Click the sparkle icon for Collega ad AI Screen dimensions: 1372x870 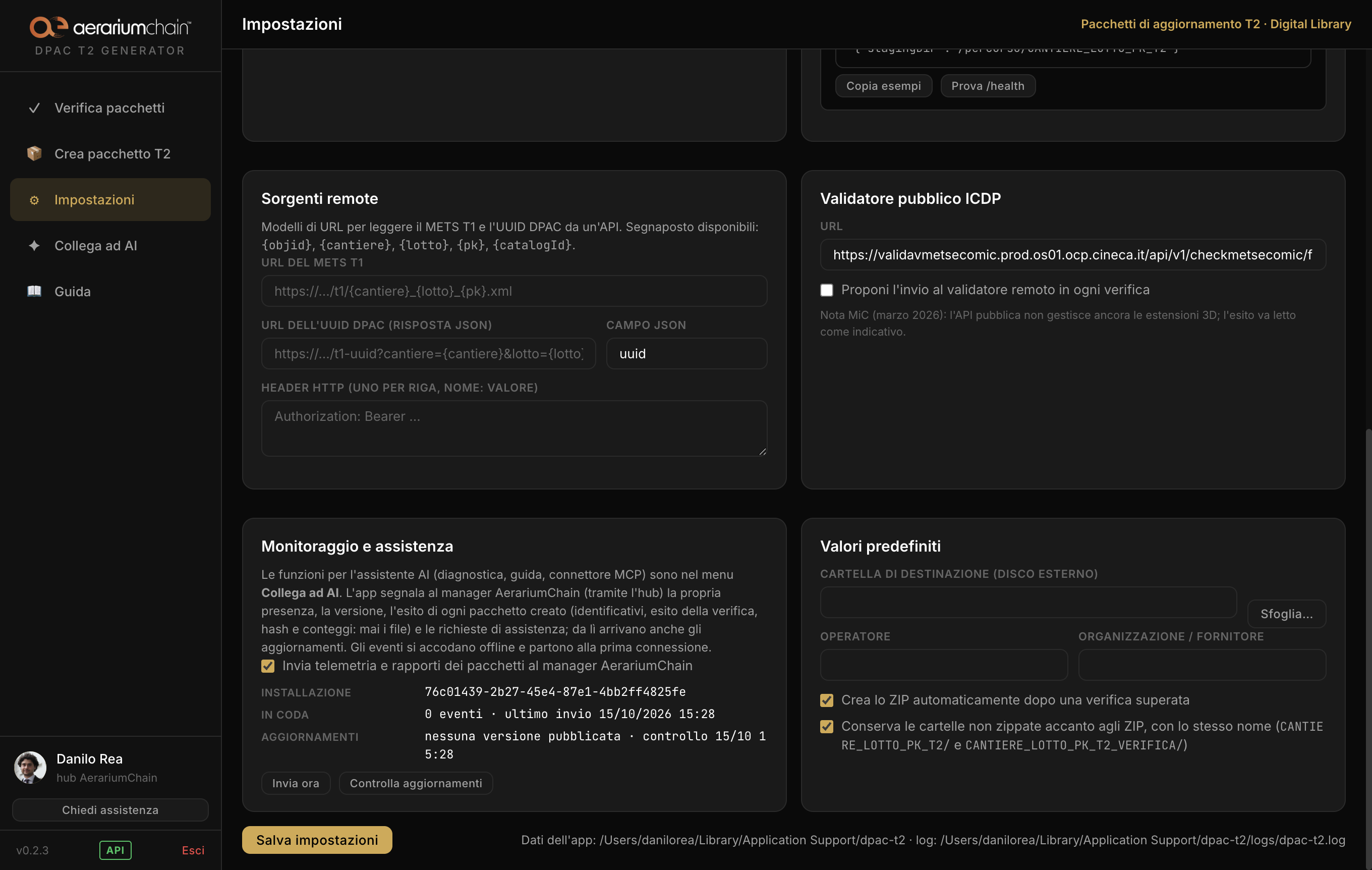[34, 246]
